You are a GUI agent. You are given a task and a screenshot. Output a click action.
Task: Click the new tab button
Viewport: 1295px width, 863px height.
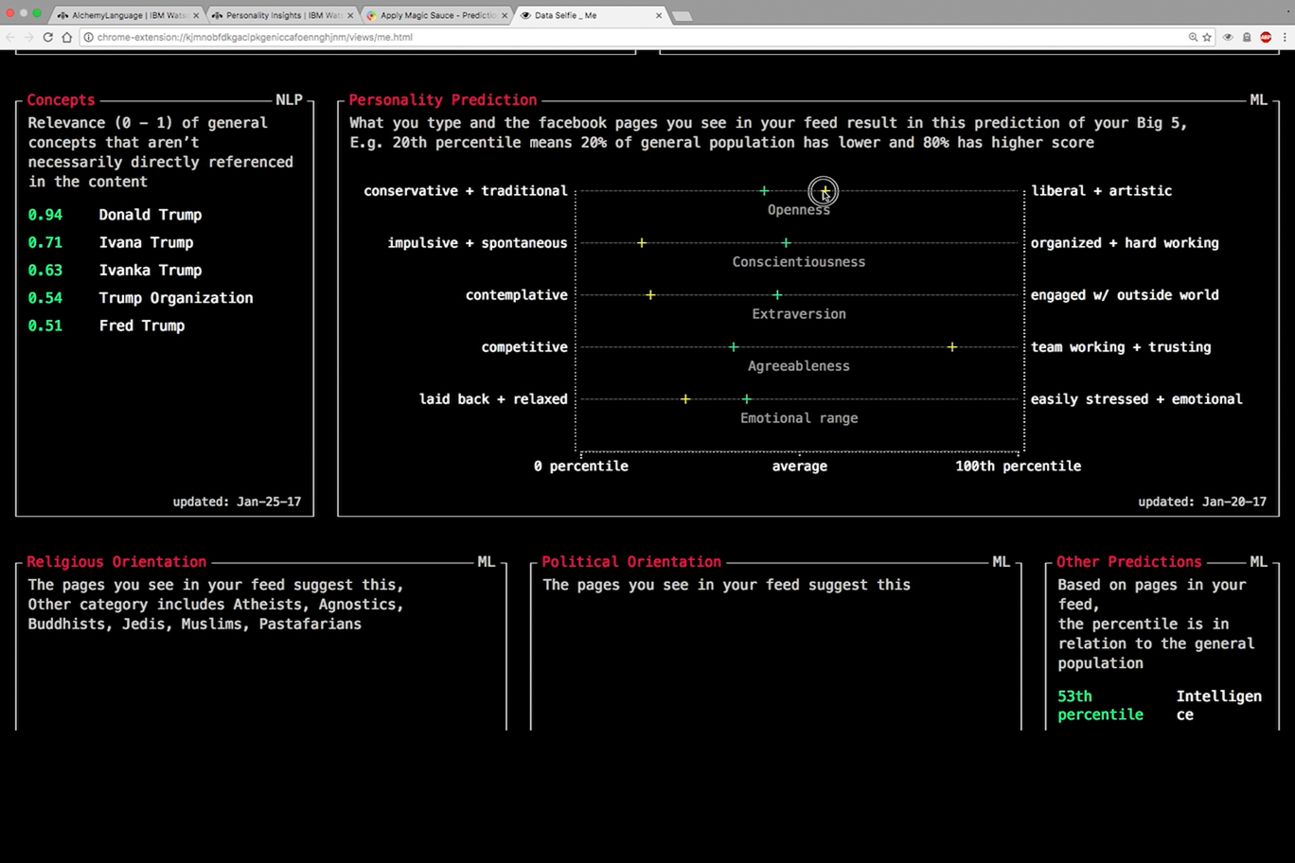(682, 16)
